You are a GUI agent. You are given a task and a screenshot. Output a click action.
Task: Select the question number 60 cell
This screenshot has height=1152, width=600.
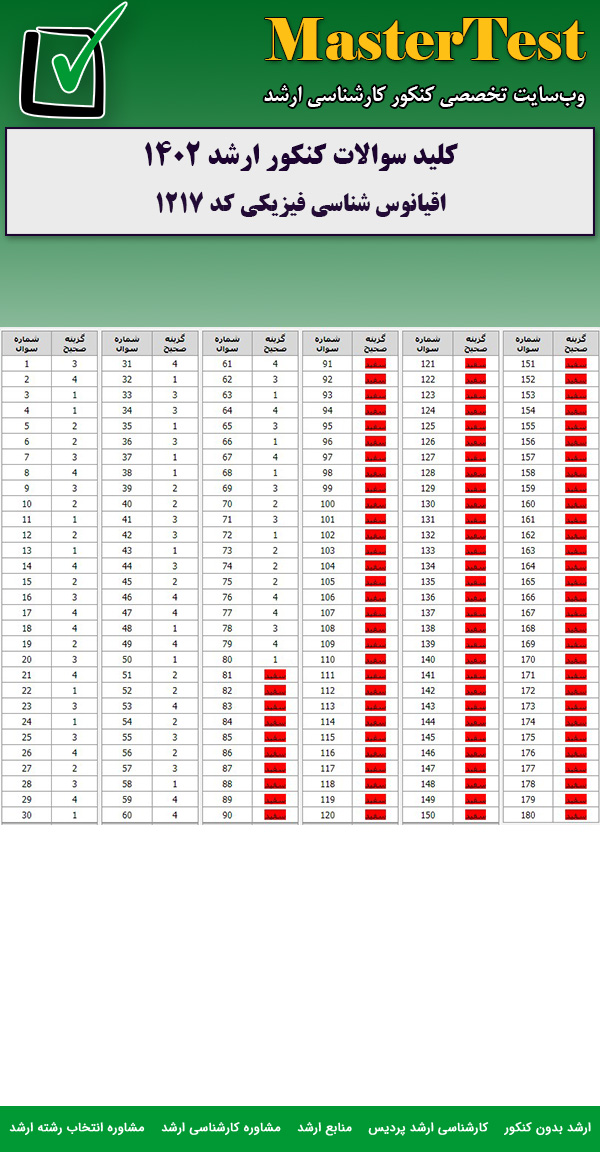(127, 815)
